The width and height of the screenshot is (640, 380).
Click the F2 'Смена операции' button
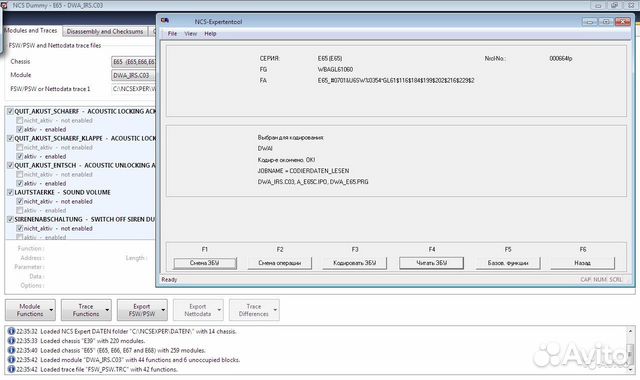point(280,263)
